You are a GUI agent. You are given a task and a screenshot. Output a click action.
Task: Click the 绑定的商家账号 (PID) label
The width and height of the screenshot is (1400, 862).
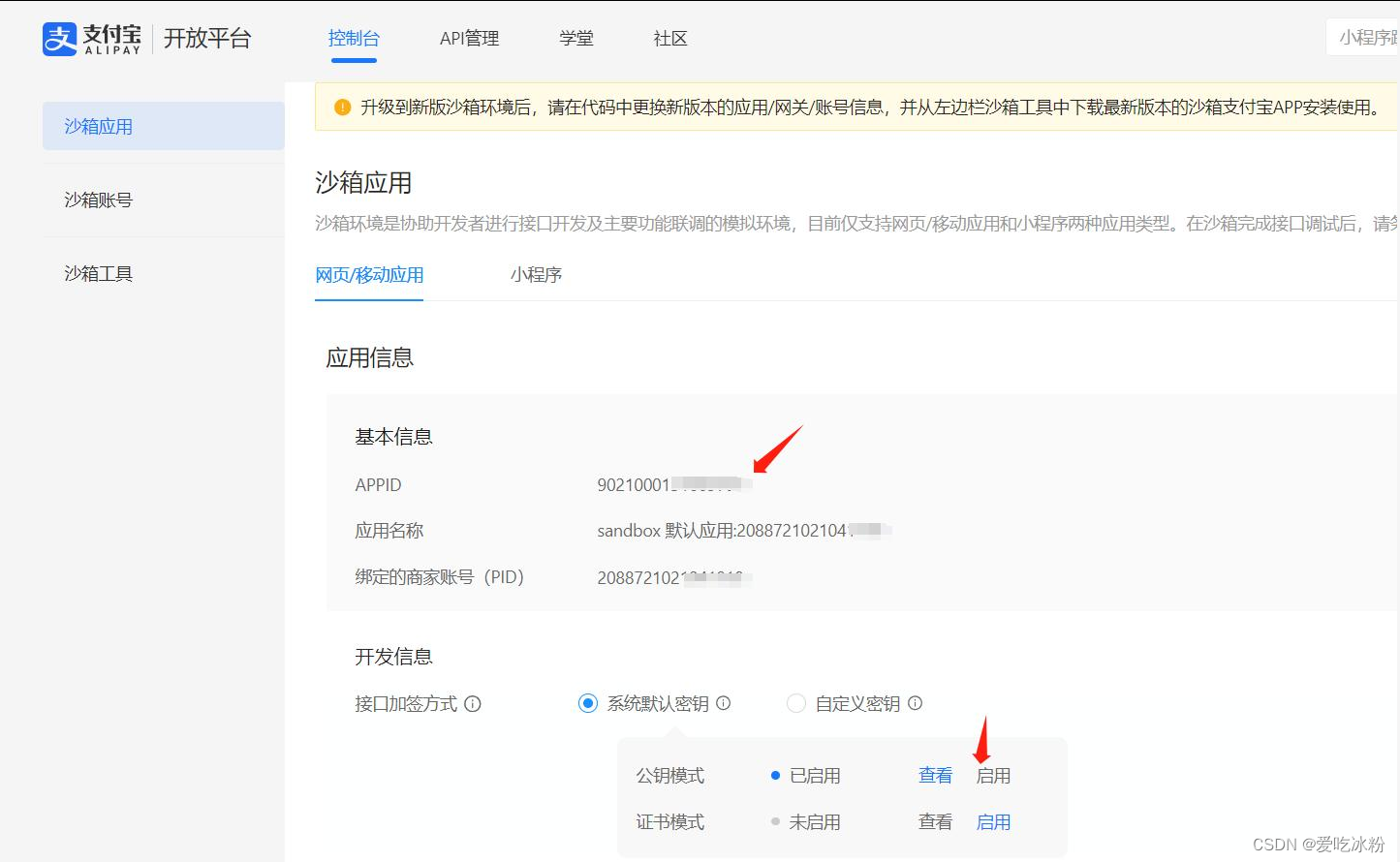point(439,577)
